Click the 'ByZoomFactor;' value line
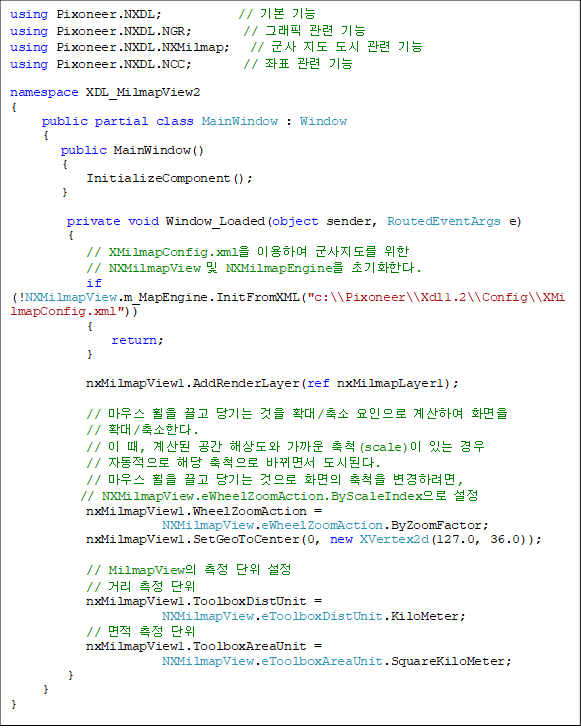The image size is (581, 728). tap(325, 525)
